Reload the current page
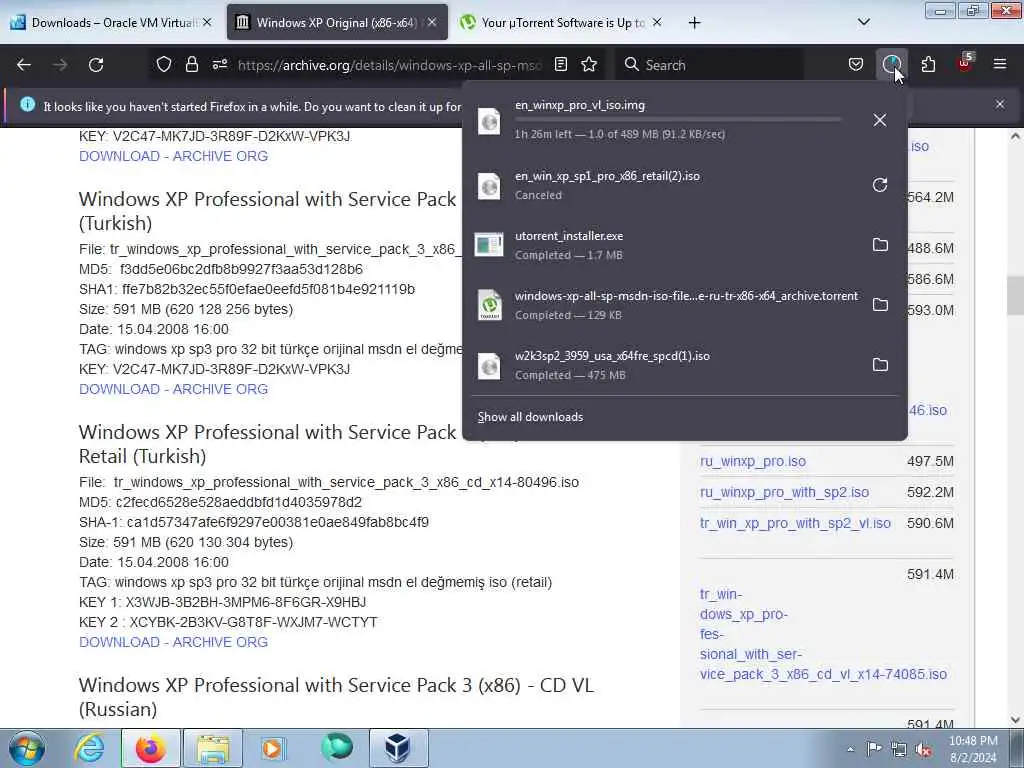The width and height of the screenshot is (1024, 768). [x=96, y=65]
